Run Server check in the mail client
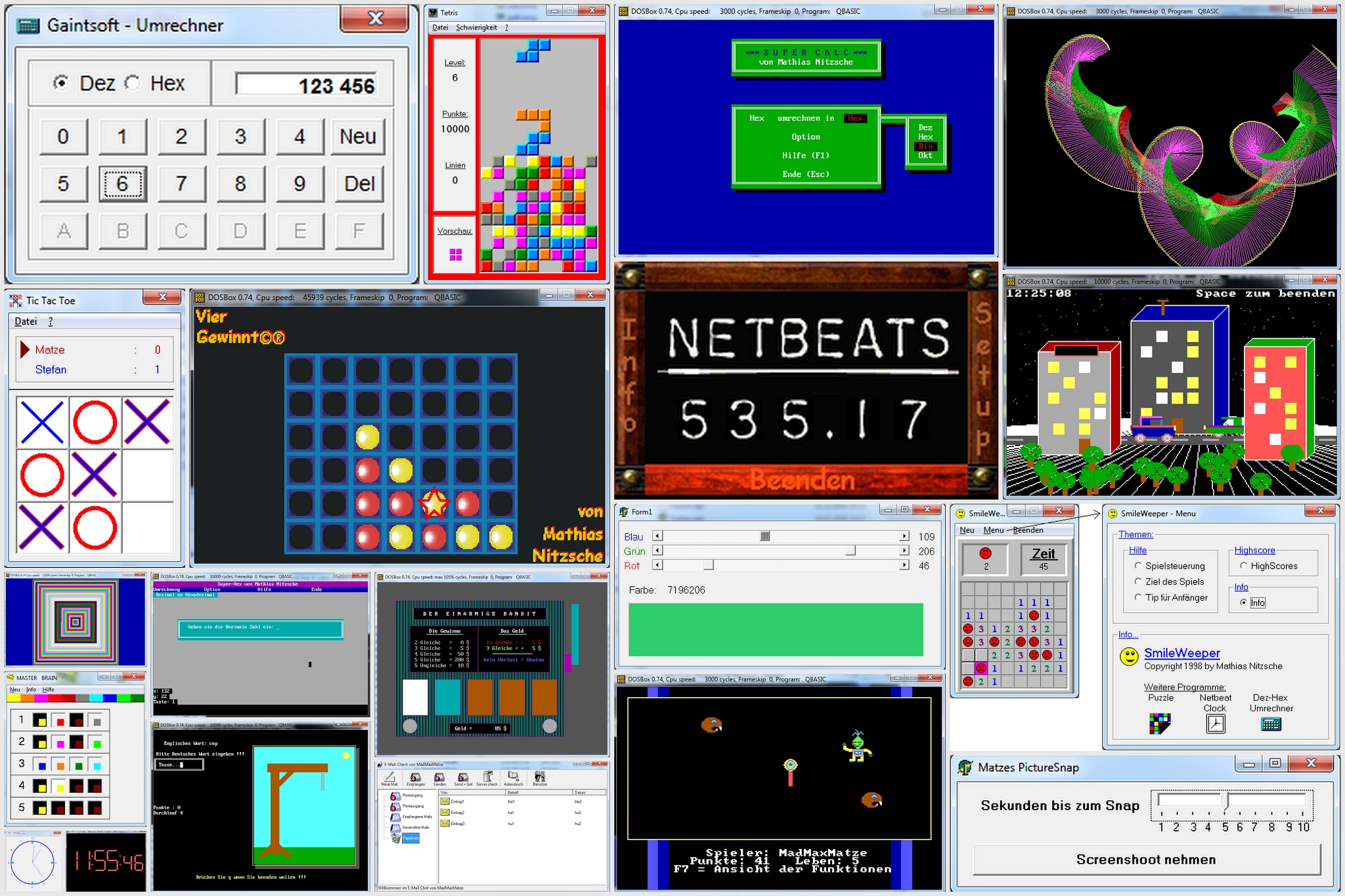The image size is (1345, 896). point(486,777)
